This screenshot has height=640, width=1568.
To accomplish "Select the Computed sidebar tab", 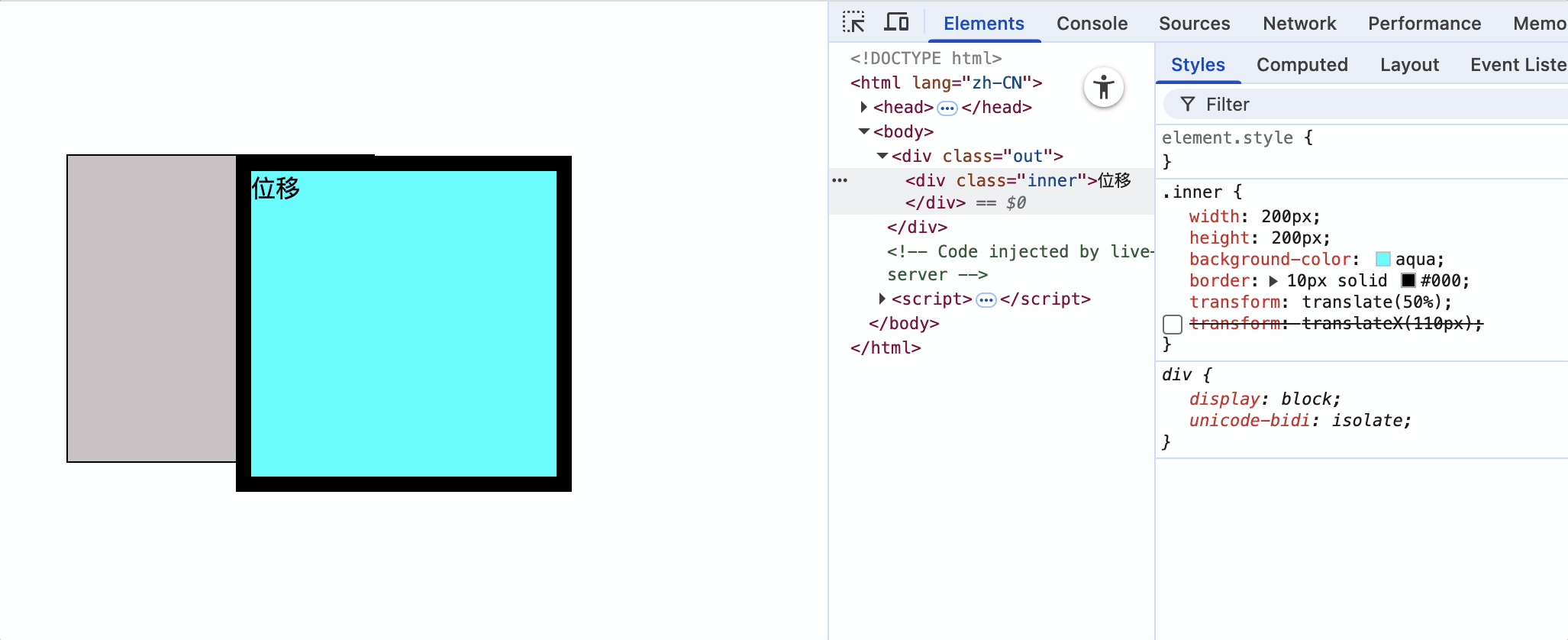I will (x=1302, y=65).
